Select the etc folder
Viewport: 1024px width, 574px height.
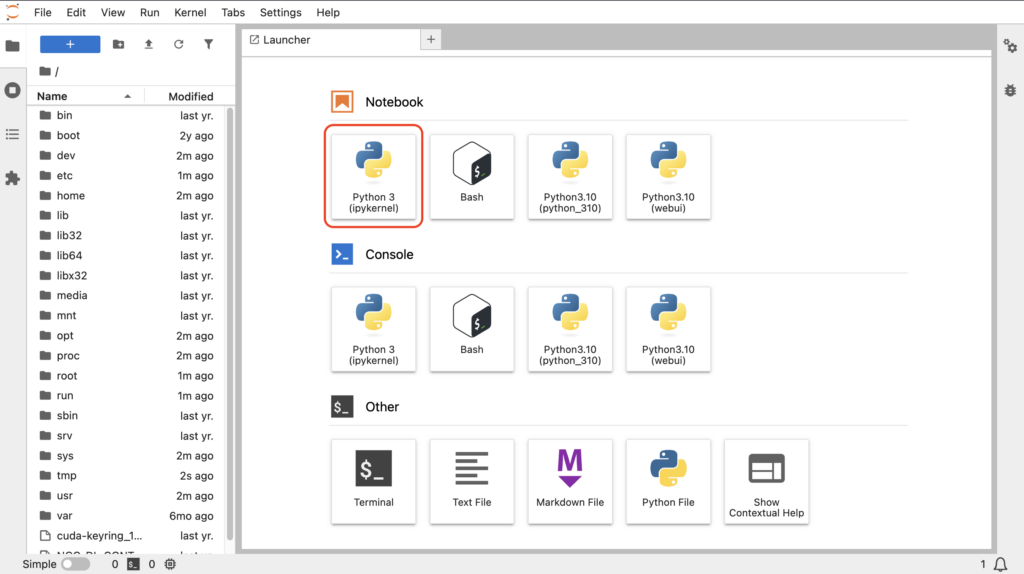(x=127, y=176)
